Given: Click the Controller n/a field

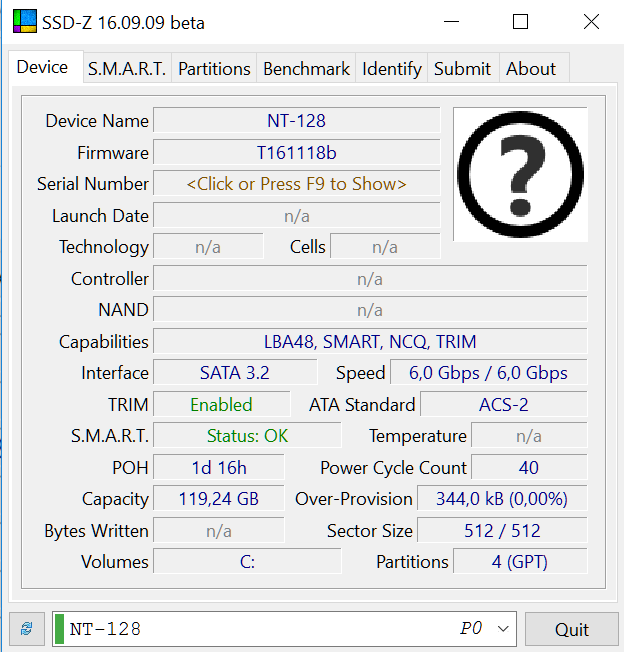Looking at the screenshot, I should coord(370,279).
